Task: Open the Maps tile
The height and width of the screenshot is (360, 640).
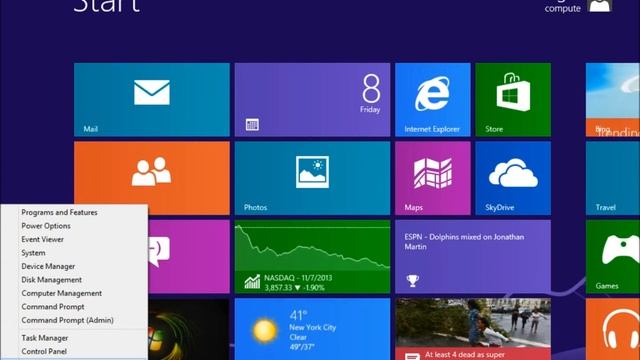Action: point(433,178)
